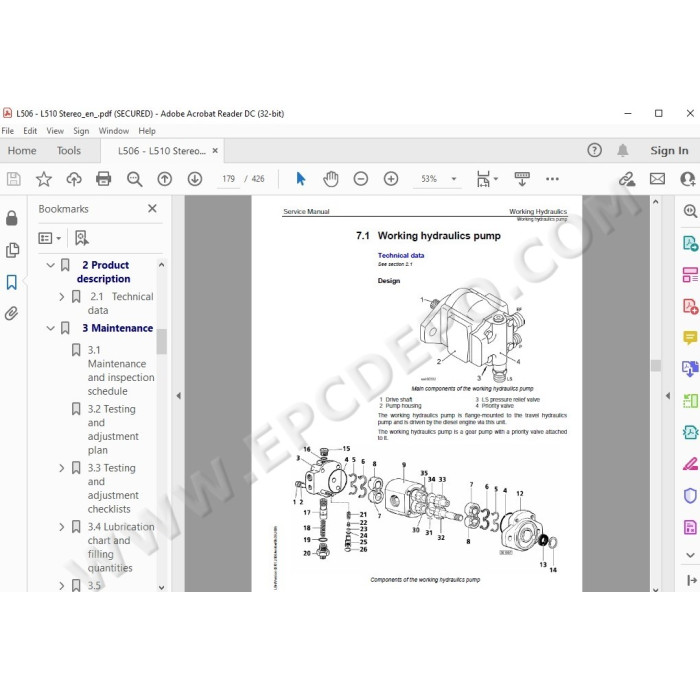Click the bookmarks panel scrollbar thumb
This screenshot has height=700, width=700.
coord(162,342)
